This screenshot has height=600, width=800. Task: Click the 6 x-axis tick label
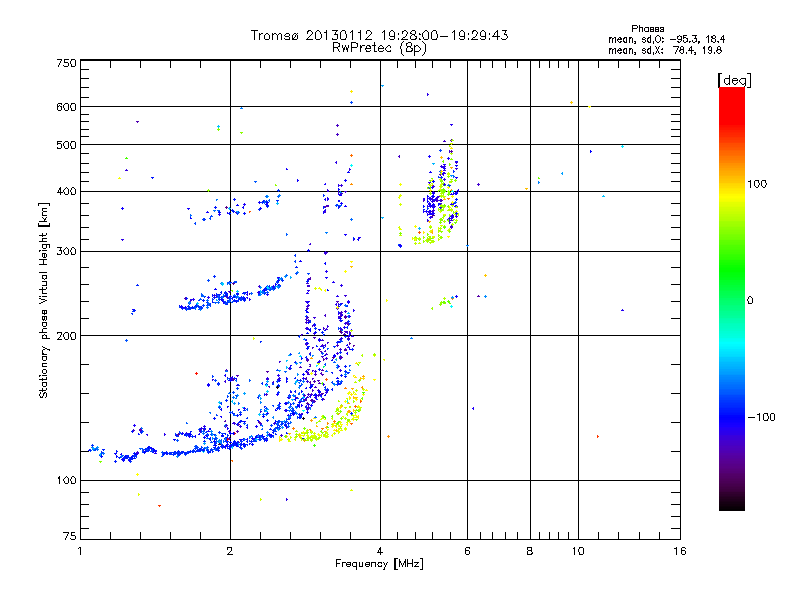coord(467,551)
